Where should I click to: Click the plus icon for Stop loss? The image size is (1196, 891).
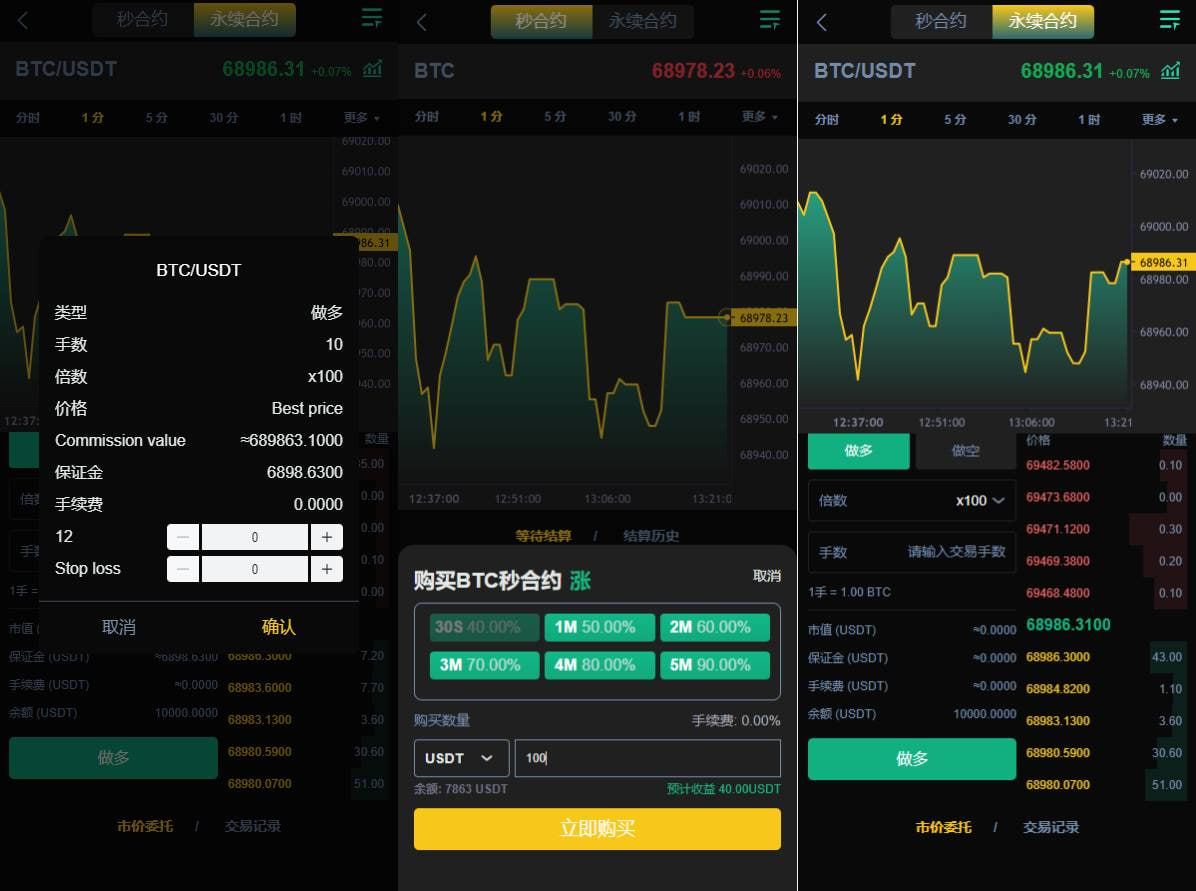[x=327, y=569]
